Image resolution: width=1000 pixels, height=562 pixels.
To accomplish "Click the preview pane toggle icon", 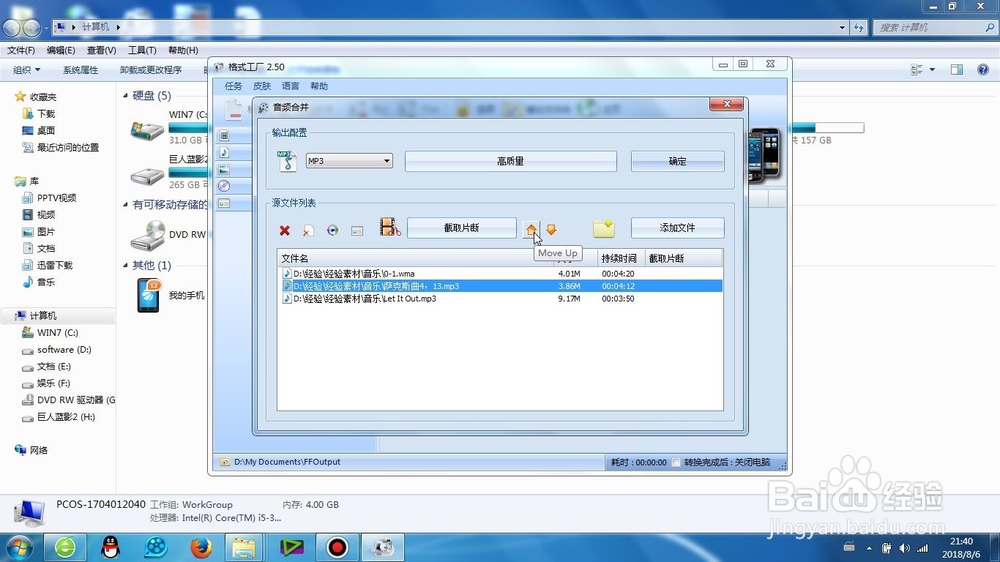I will tap(957, 70).
